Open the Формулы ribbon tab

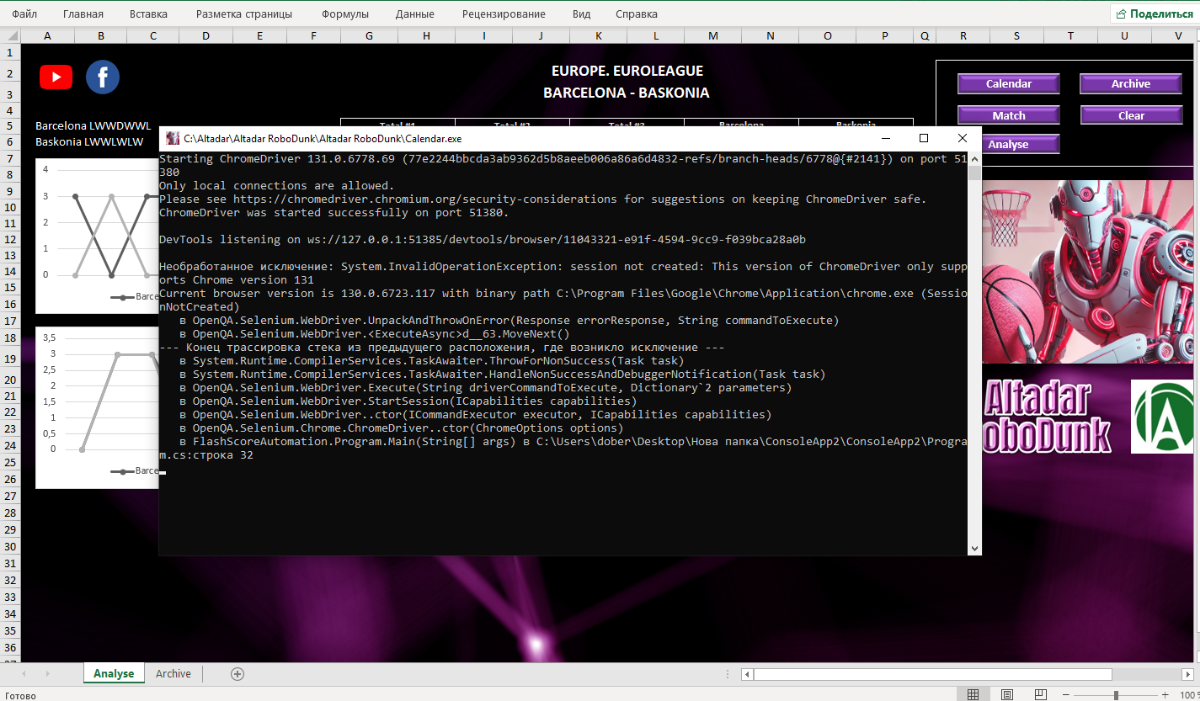tap(345, 14)
